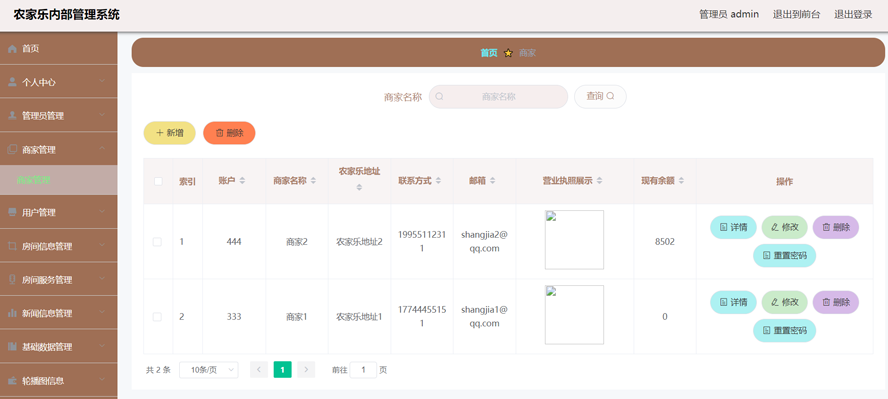Click email cell shangjia2@qq.com

(x=484, y=241)
